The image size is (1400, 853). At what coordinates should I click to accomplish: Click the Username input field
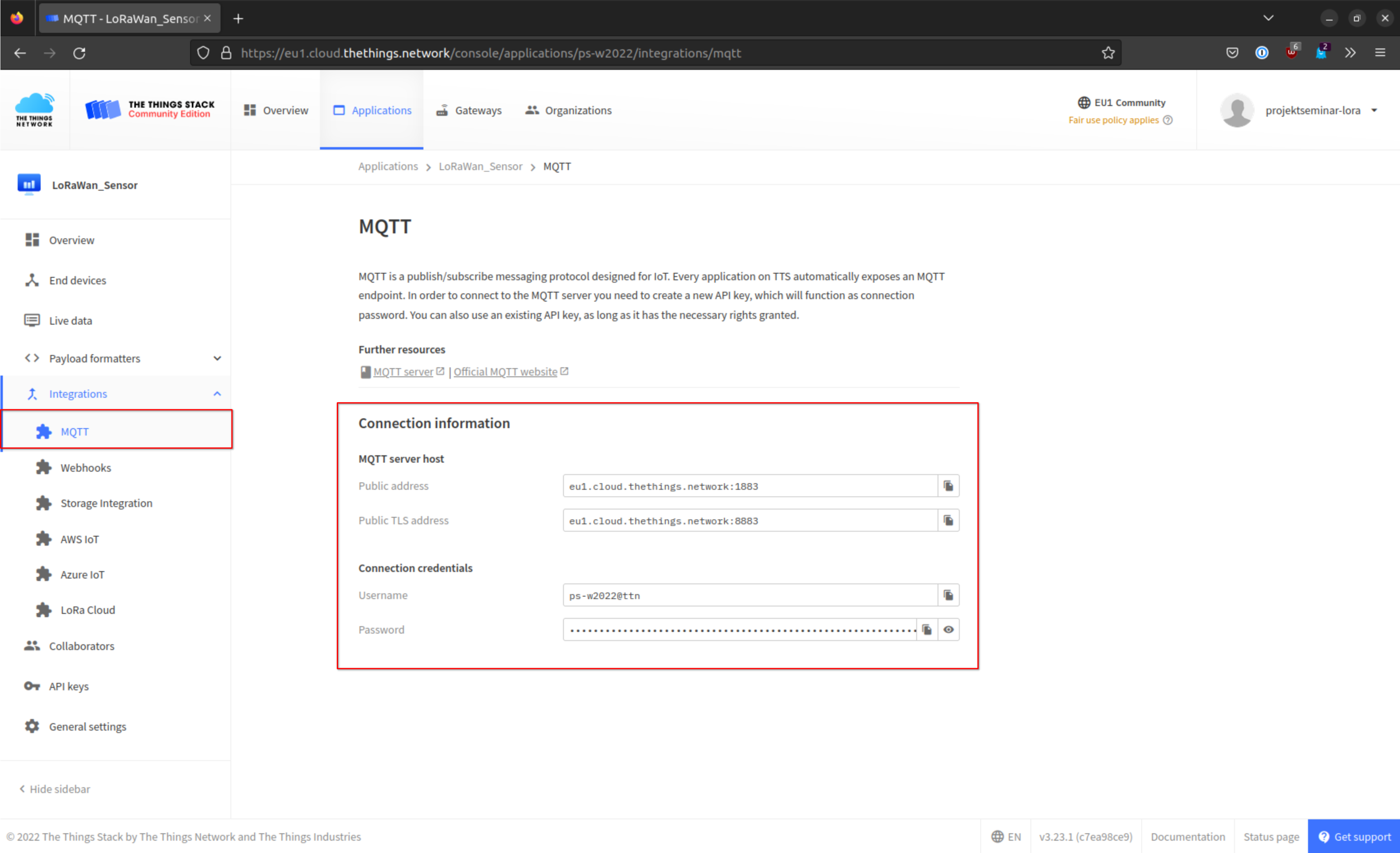[x=750, y=595]
